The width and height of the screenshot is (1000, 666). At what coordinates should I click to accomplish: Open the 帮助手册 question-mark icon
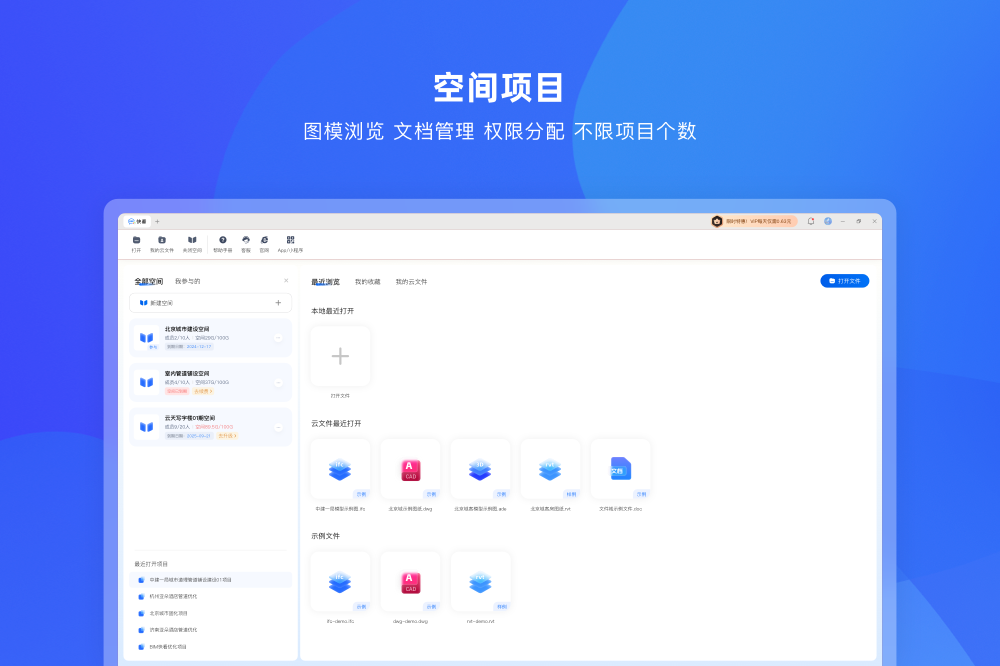(223, 240)
